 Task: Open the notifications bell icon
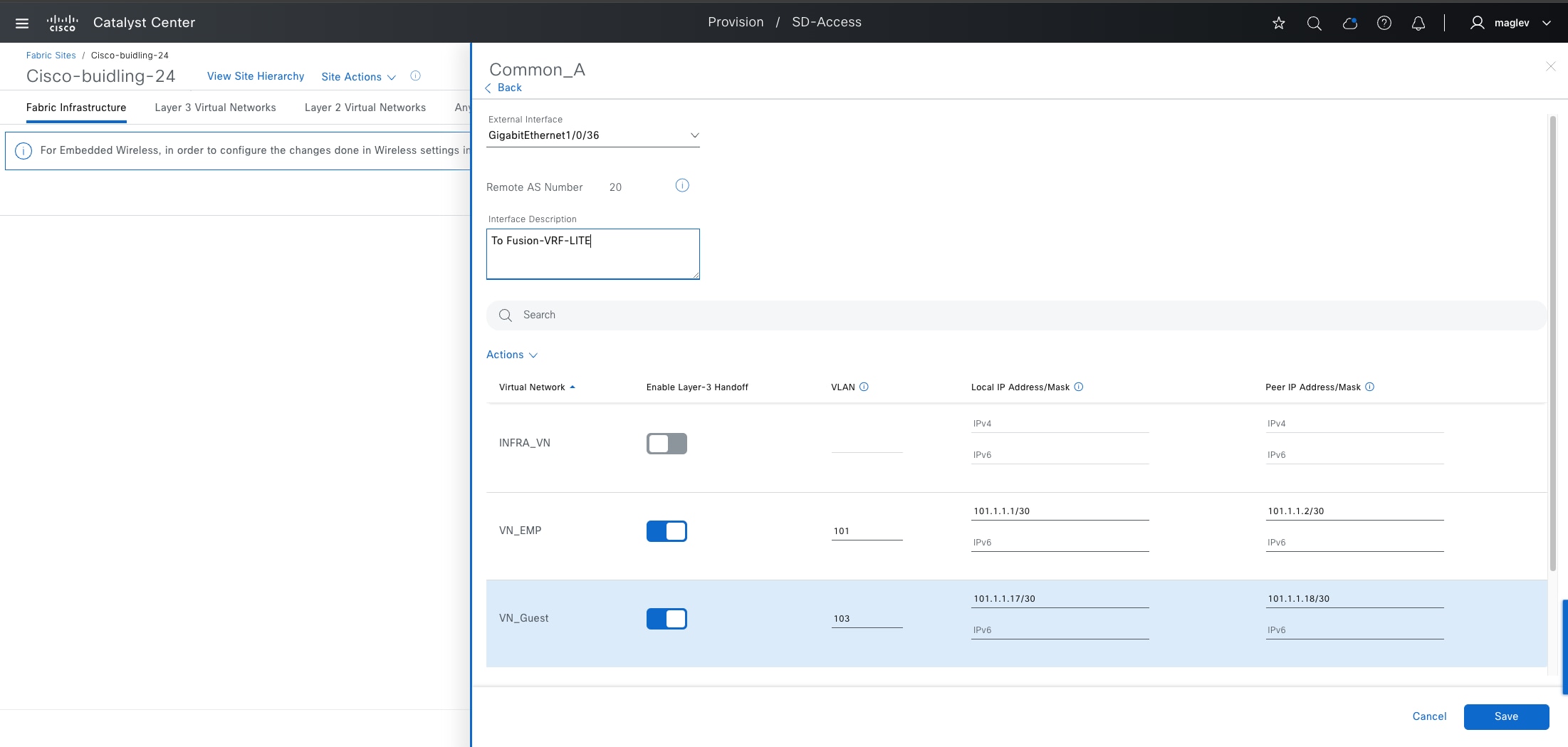pos(1418,23)
